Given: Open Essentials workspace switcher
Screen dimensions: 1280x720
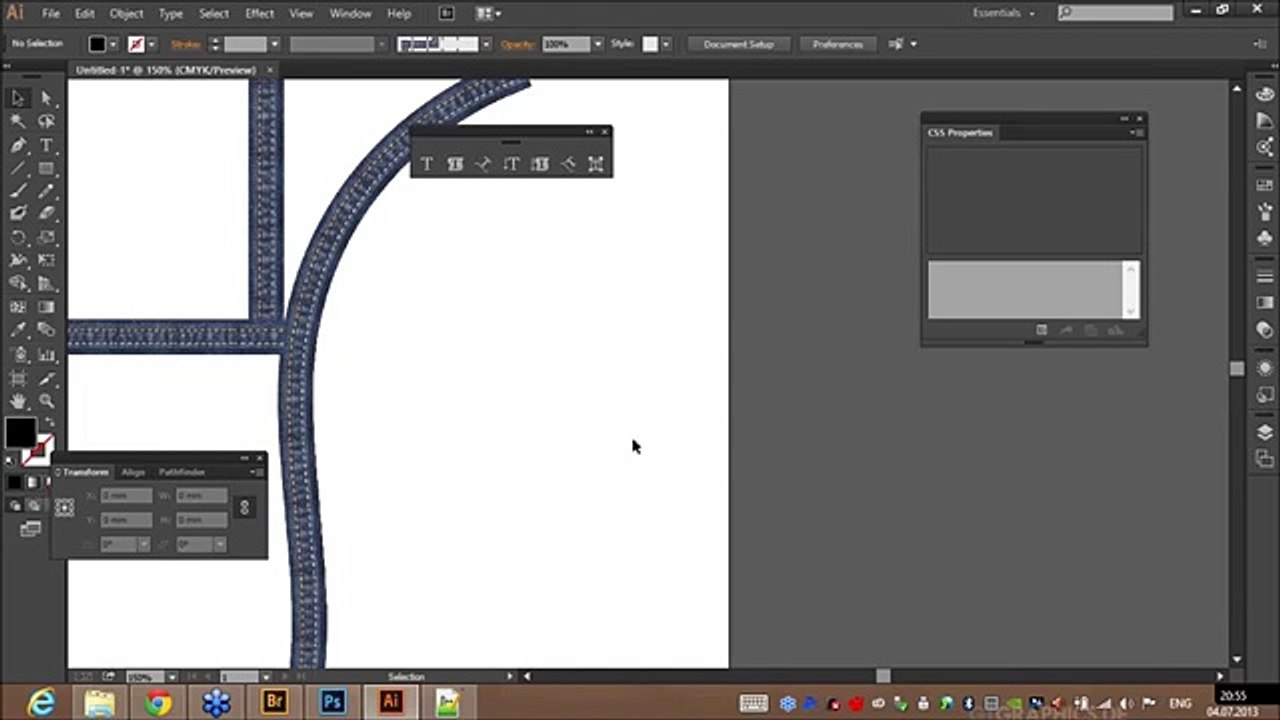Looking at the screenshot, I should coord(1004,13).
